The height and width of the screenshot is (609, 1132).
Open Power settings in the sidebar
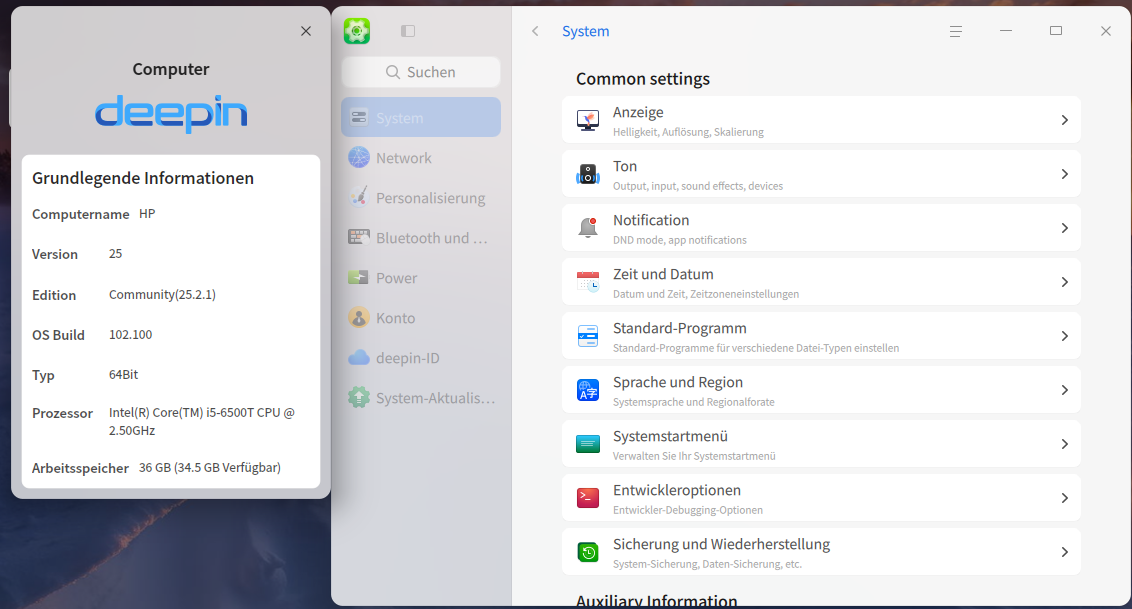coord(421,278)
